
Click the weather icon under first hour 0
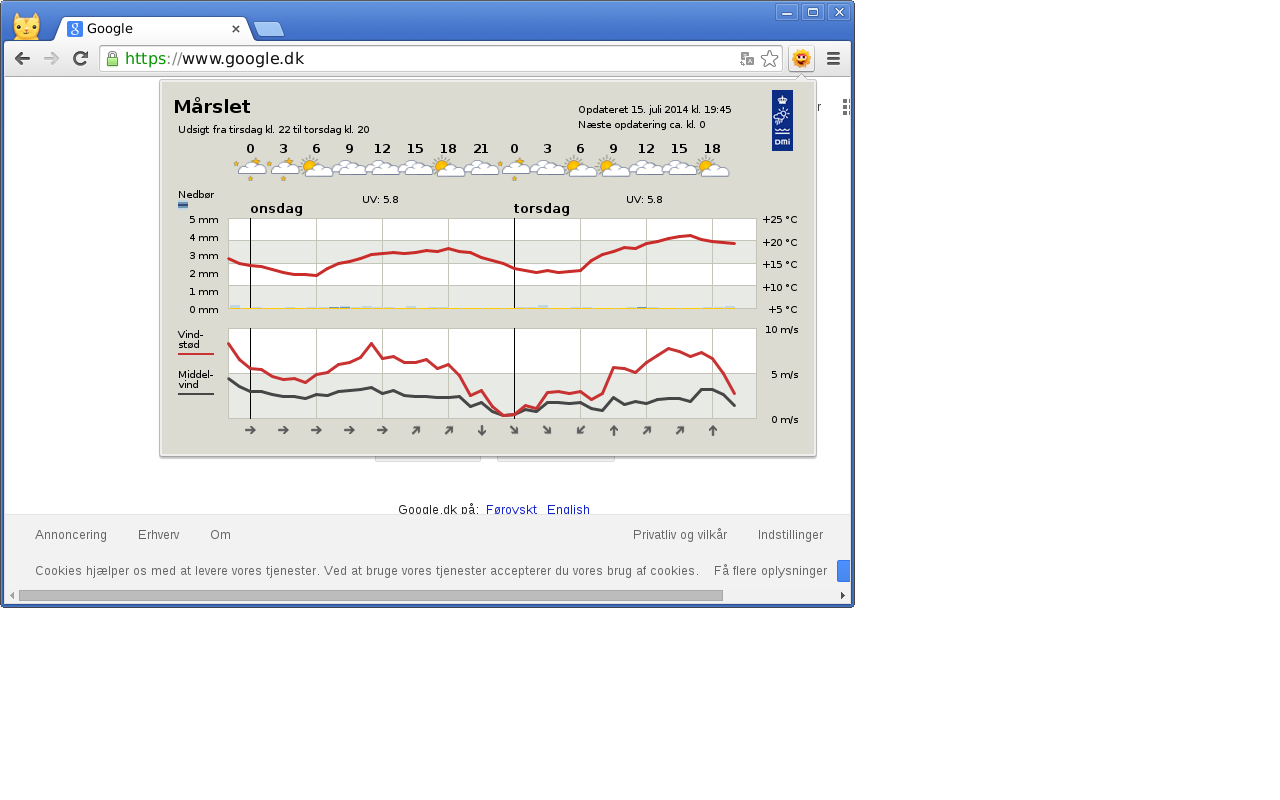pos(251,167)
